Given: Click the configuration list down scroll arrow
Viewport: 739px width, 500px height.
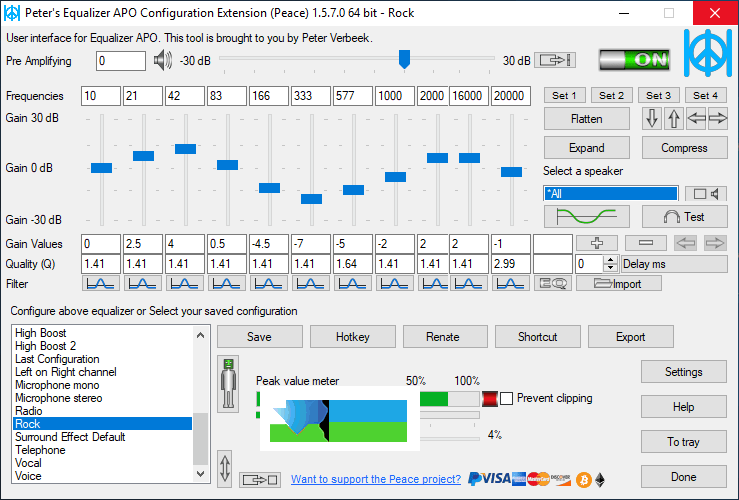Looking at the screenshot, I should 200,474.
